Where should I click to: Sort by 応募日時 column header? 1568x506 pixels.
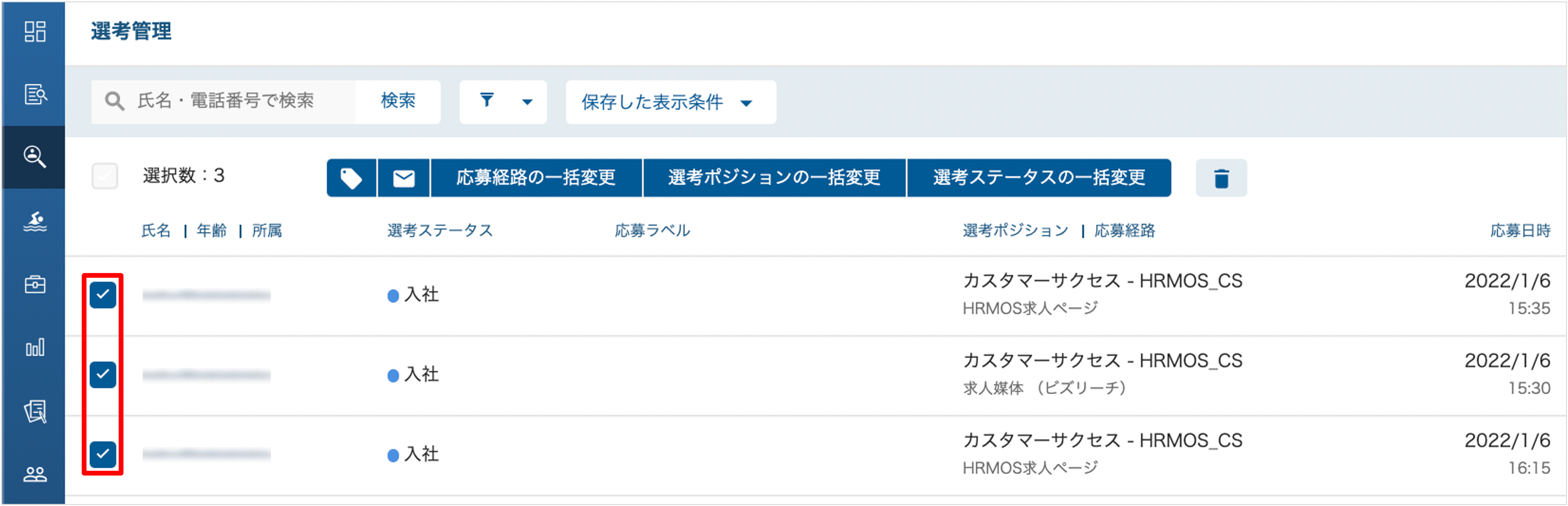(x=1520, y=231)
